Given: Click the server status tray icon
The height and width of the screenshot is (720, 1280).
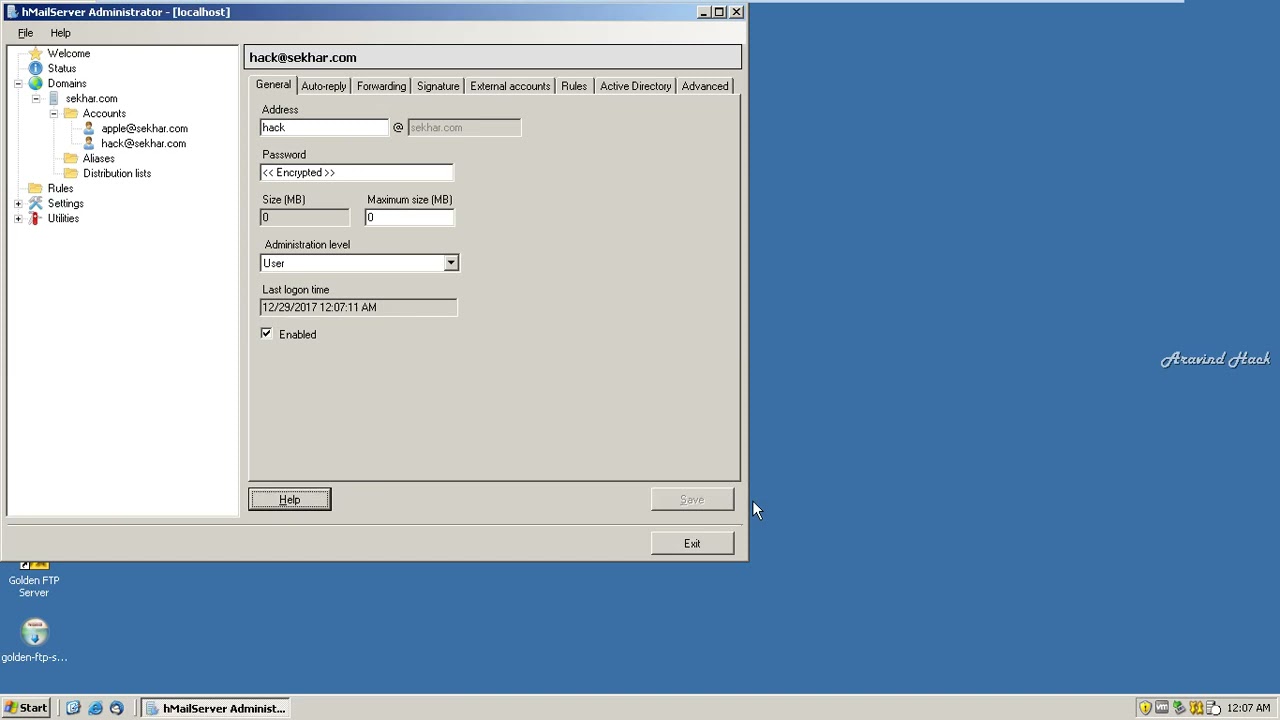Looking at the screenshot, I should pos(1213,708).
